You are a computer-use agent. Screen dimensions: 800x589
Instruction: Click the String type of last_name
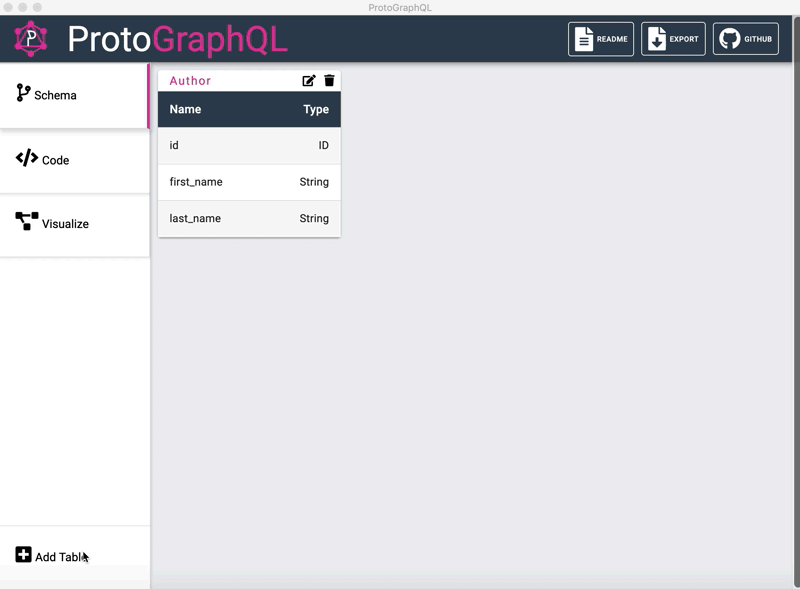tap(314, 218)
